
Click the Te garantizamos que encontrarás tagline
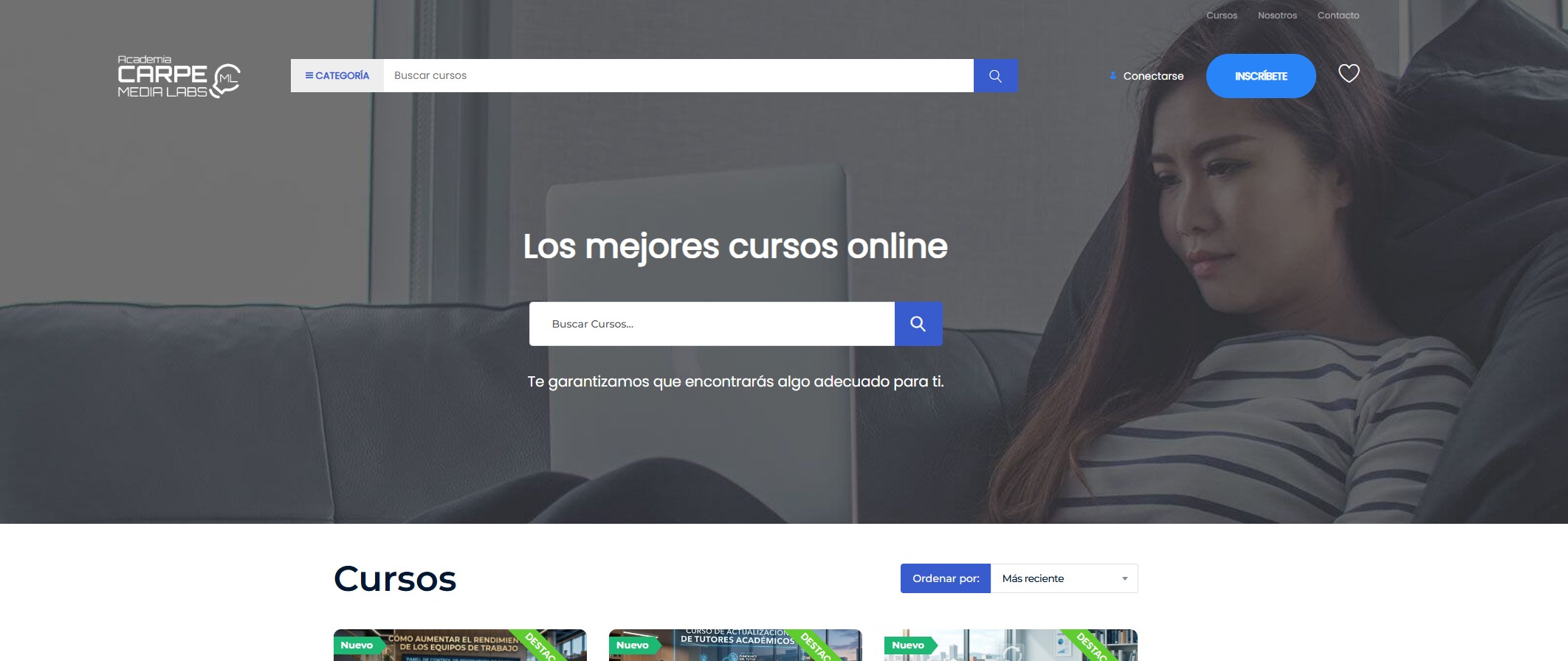pos(735,382)
